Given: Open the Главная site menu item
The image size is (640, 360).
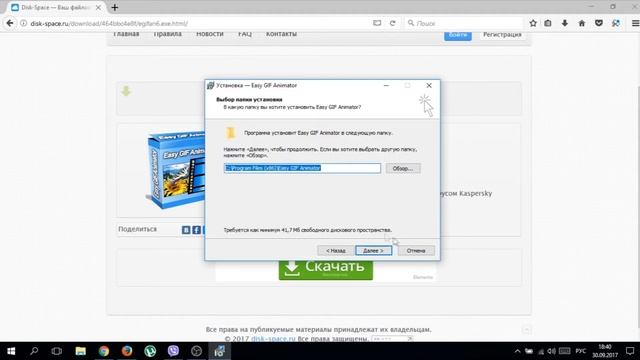Looking at the screenshot, I should [x=126, y=34].
